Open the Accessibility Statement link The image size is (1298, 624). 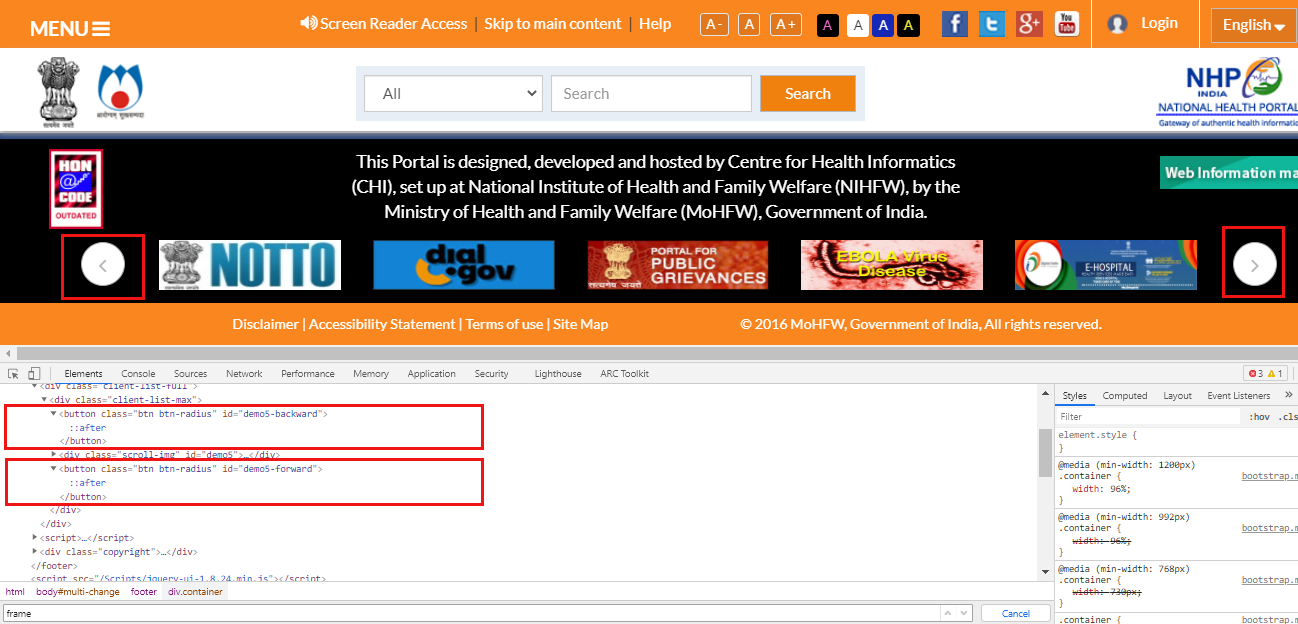[x=382, y=324]
